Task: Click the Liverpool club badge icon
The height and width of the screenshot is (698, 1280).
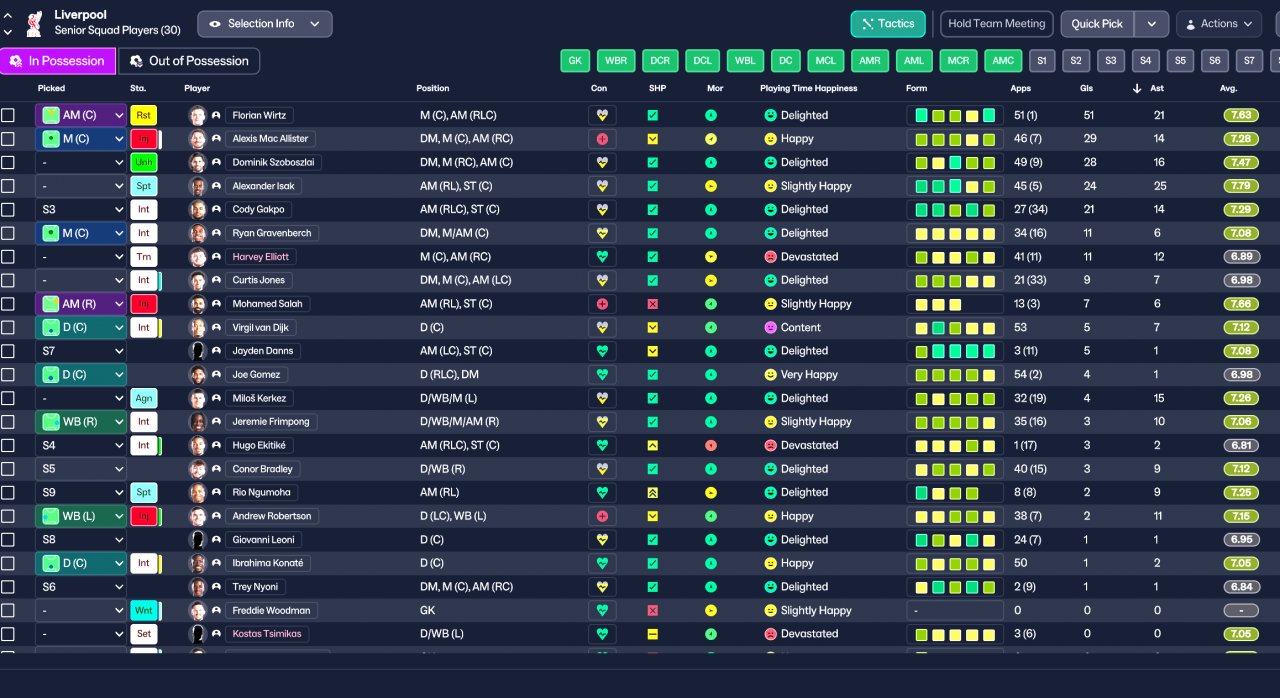Action: (x=35, y=23)
